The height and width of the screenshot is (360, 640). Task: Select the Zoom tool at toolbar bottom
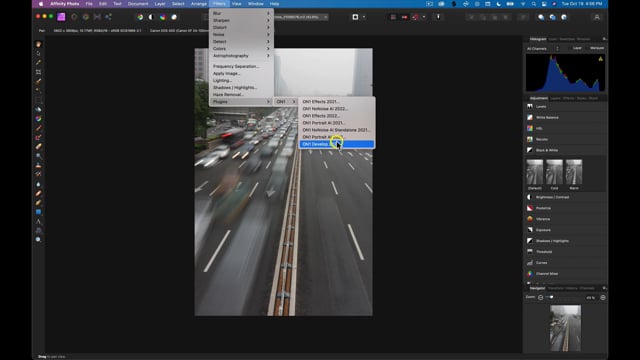(x=38, y=240)
